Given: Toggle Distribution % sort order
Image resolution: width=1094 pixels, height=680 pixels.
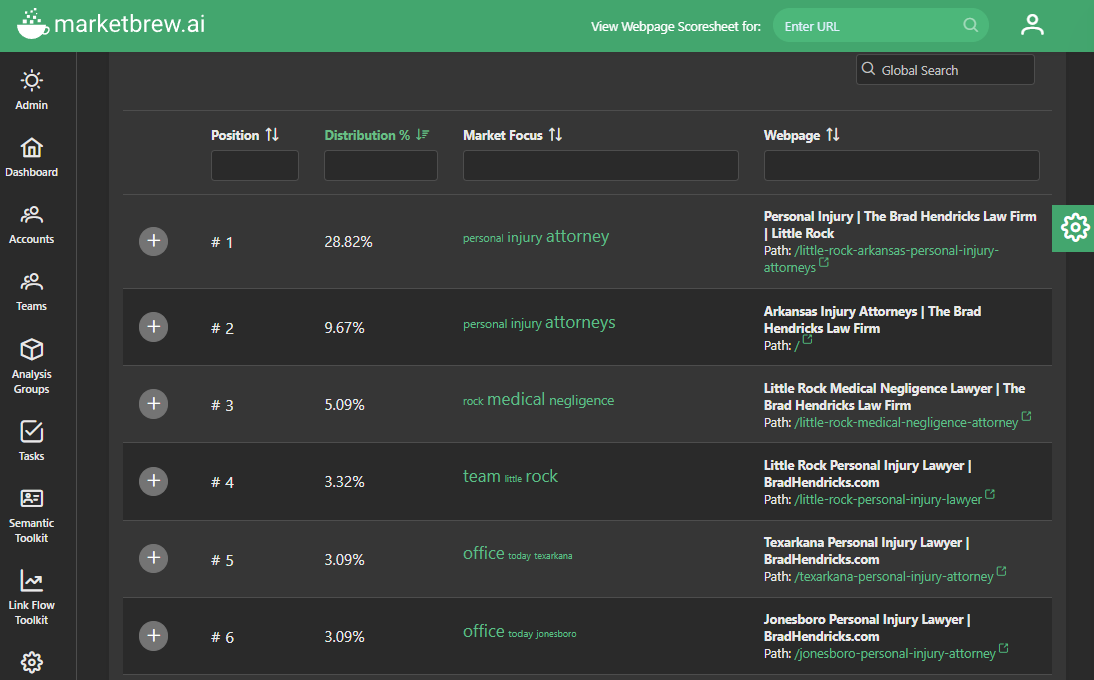Looking at the screenshot, I should tap(423, 135).
